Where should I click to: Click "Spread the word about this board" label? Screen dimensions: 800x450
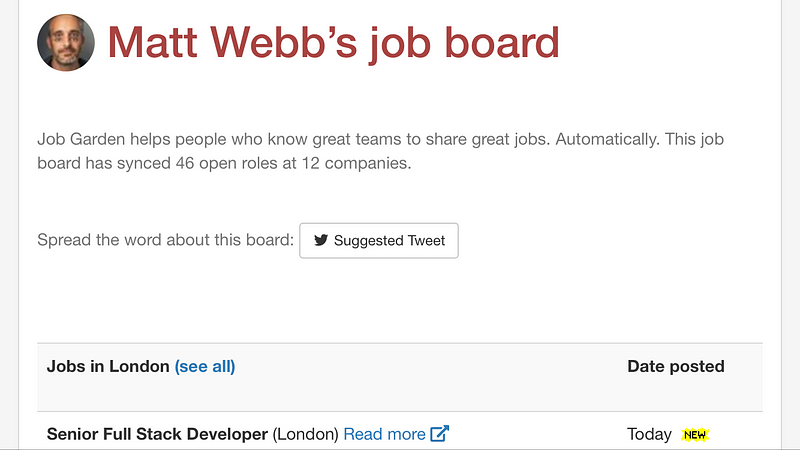[166, 240]
